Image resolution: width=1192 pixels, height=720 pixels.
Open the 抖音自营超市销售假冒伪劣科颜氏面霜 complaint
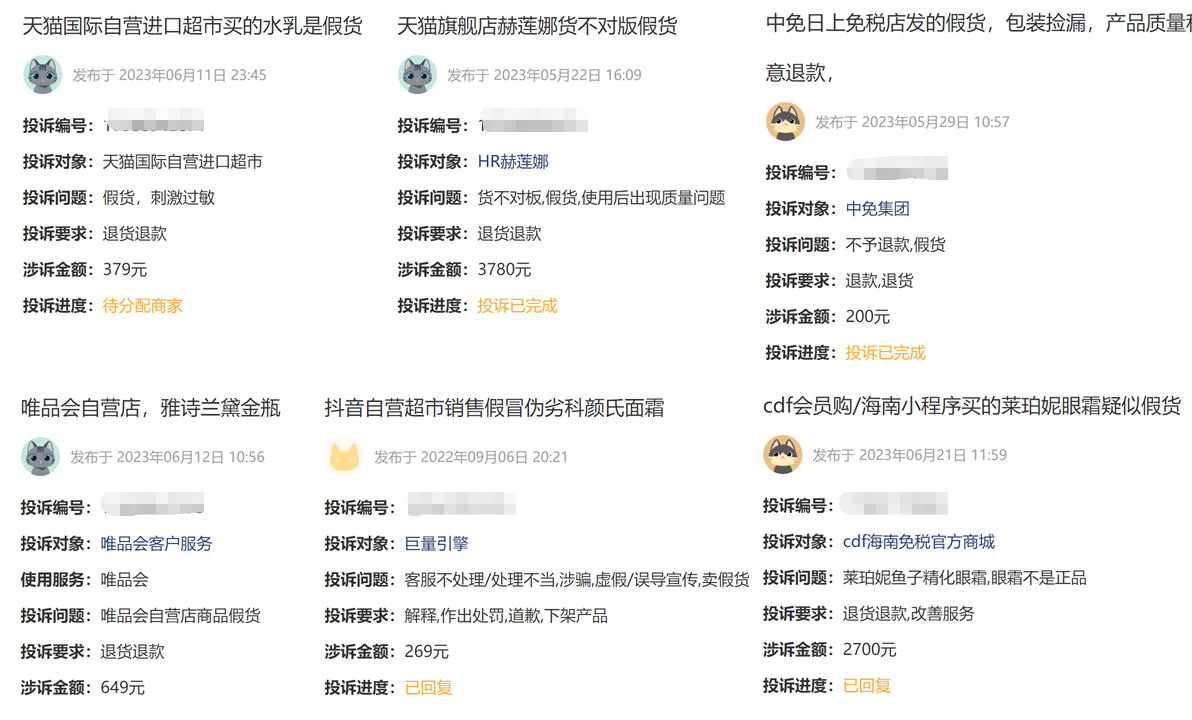coord(494,408)
